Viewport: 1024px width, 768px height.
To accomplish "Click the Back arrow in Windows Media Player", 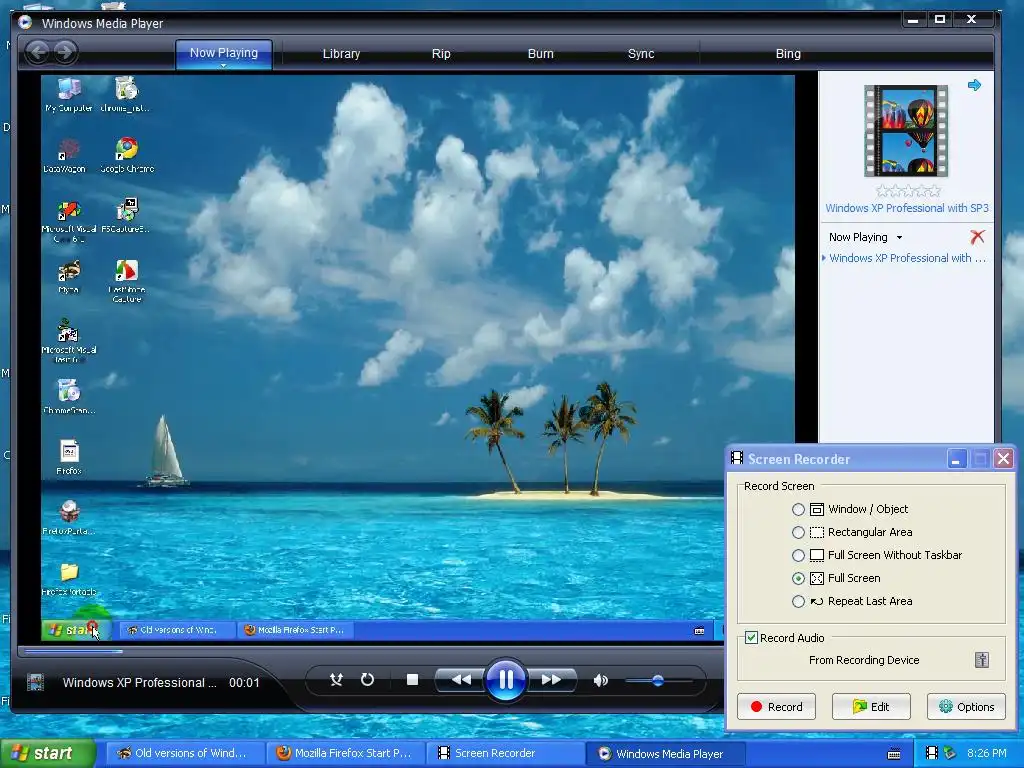I will point(38,52).
